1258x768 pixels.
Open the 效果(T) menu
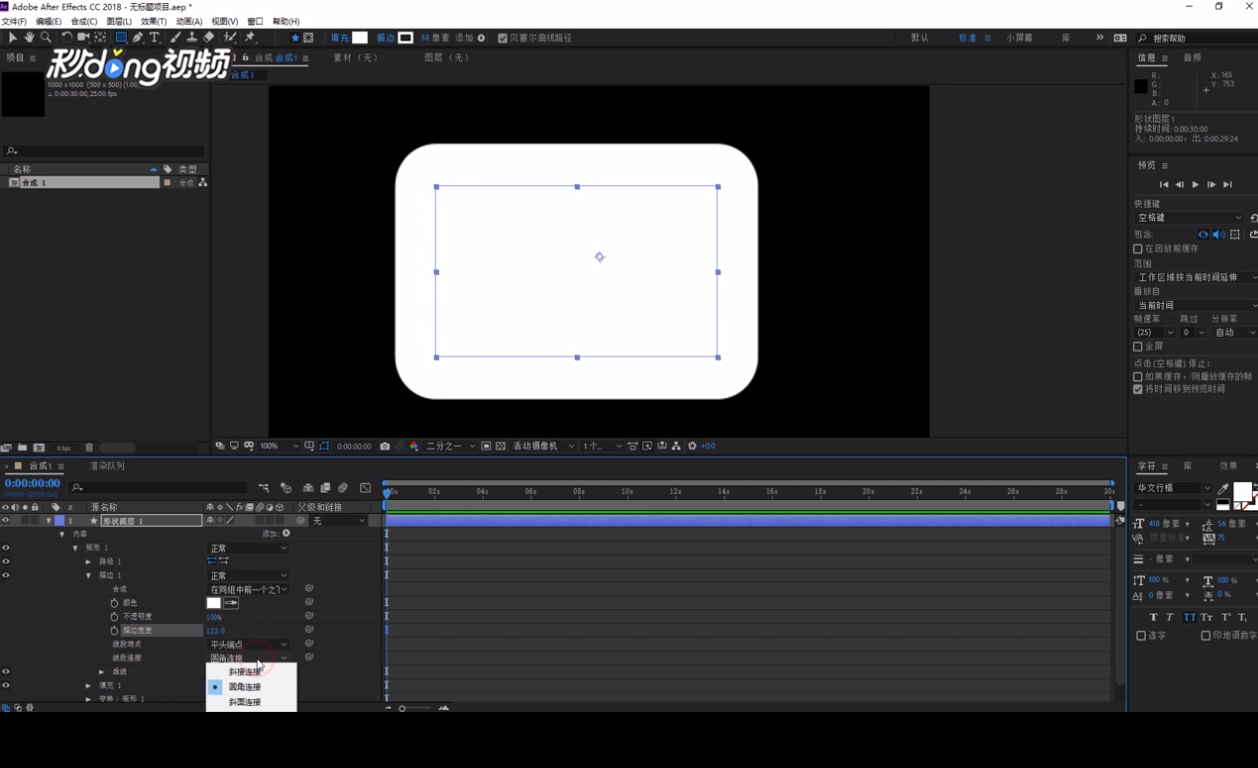coord(154,21)
